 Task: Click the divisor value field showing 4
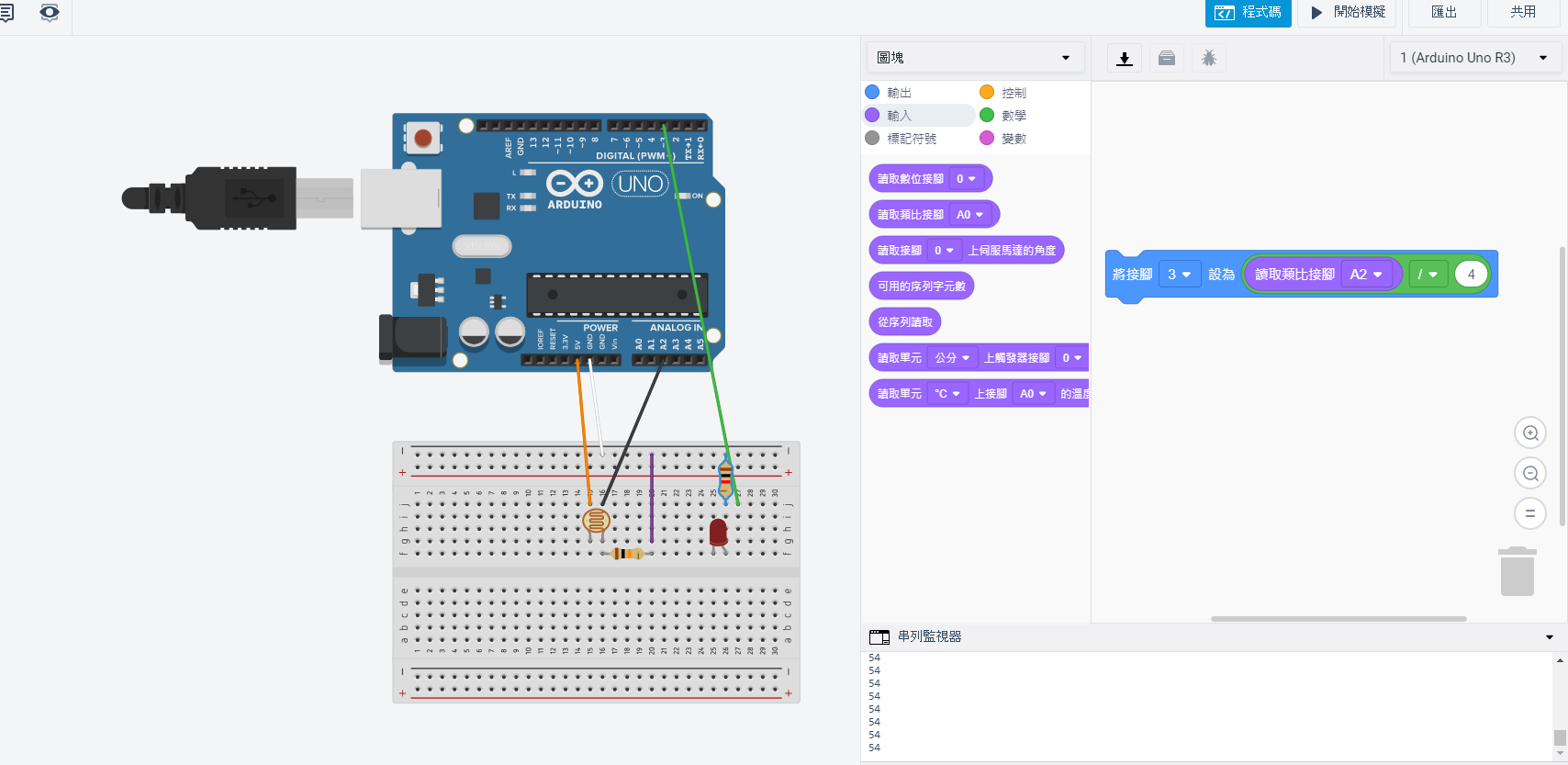(x=1471, y=275)
